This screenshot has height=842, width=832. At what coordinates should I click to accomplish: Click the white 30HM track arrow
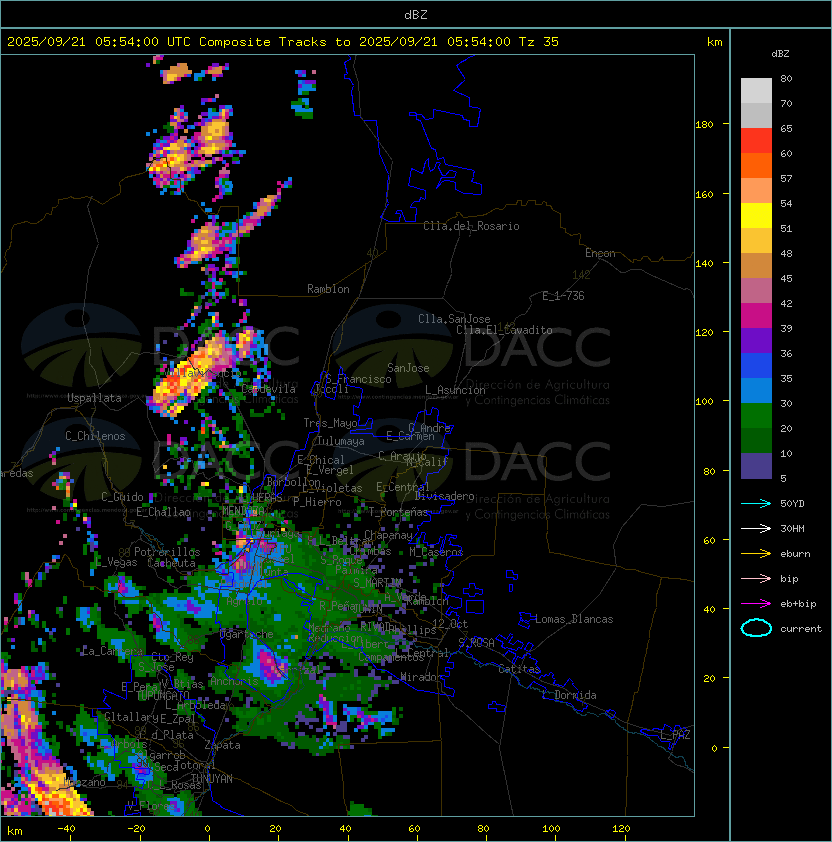(756, 528)
